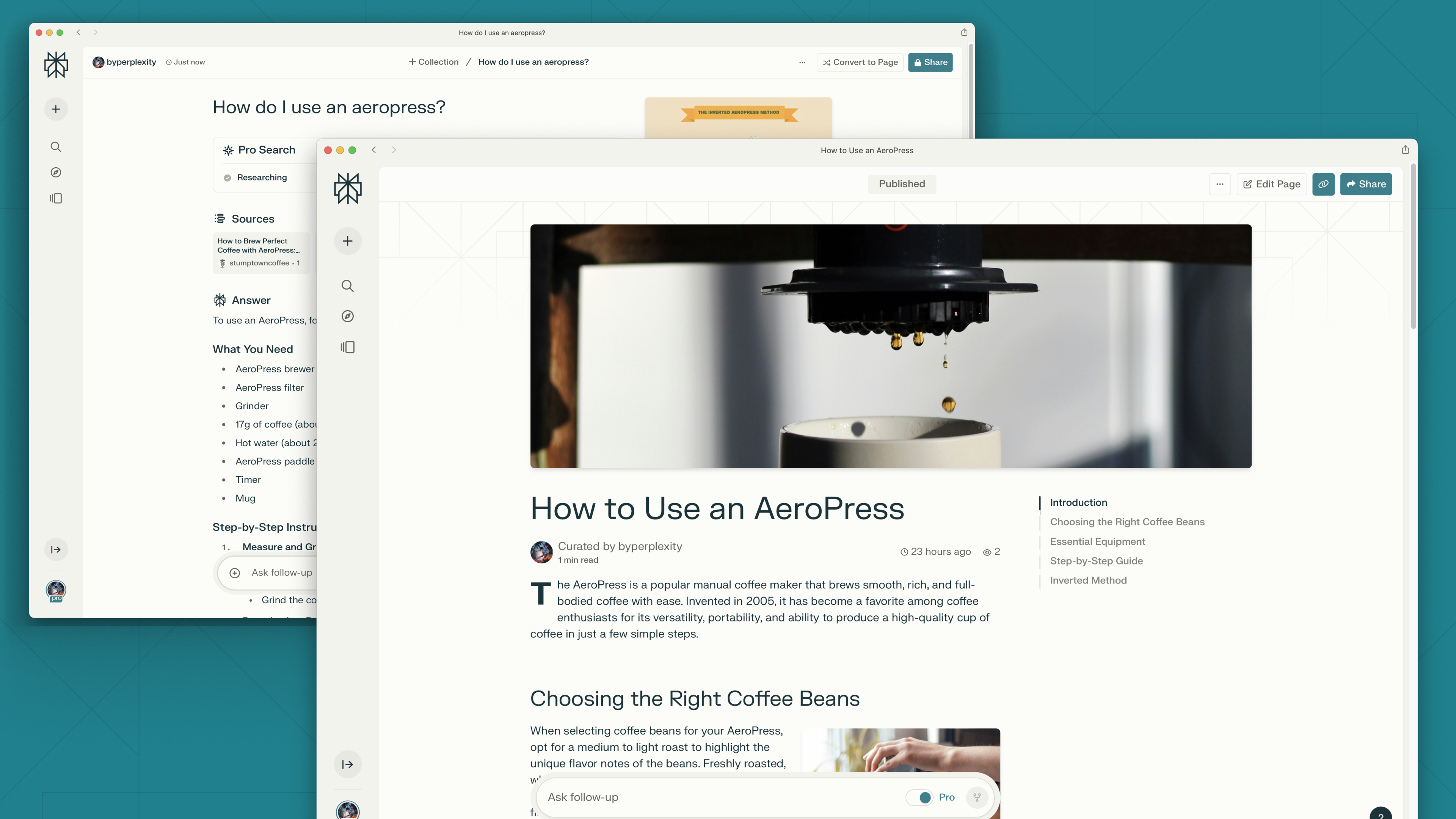Open three-dots menu next to Edit Page
1456x819 pixels.
pos(1220,184)
